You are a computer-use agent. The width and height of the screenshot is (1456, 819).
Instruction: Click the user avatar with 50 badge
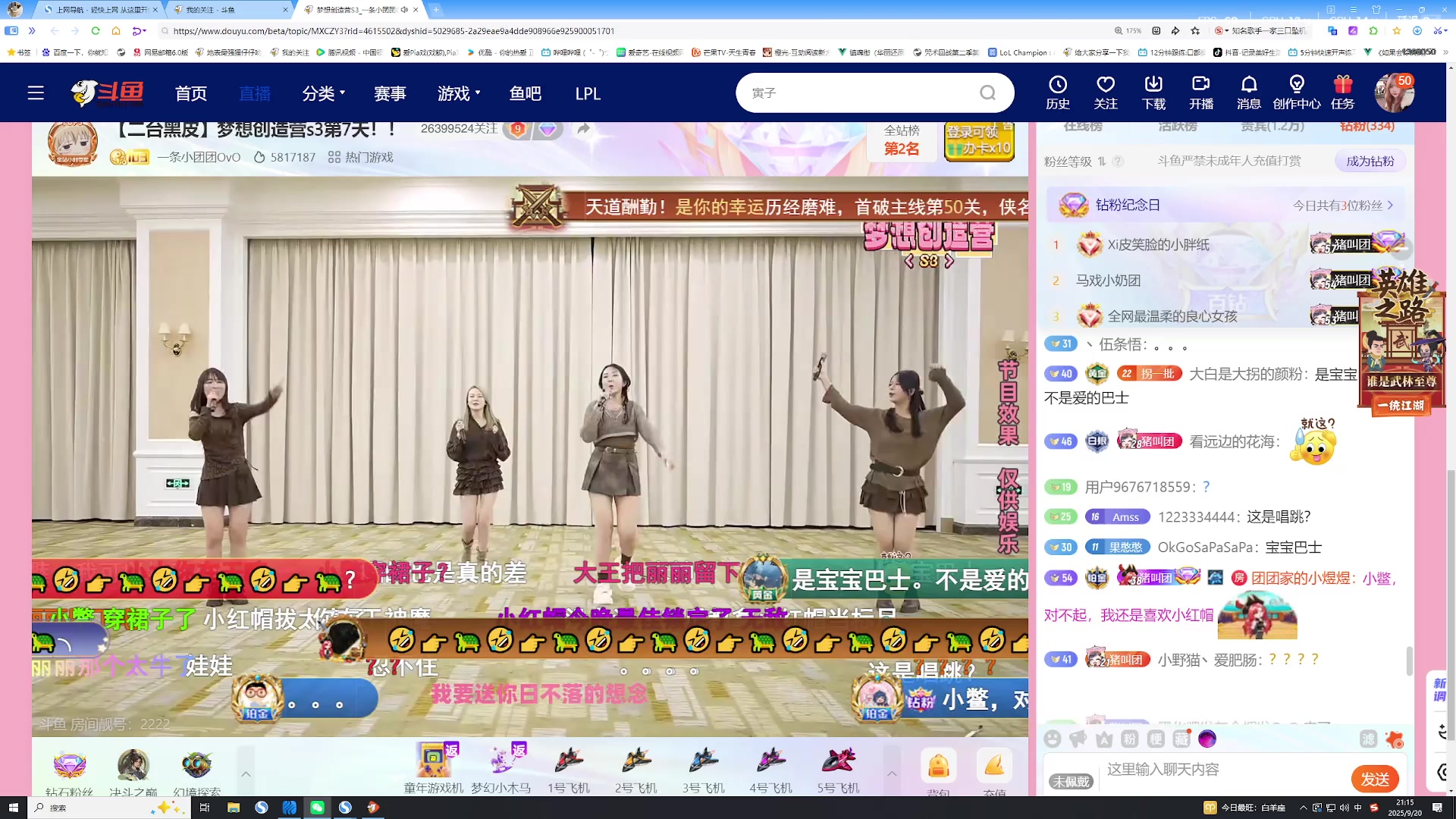coord(1394,93)
